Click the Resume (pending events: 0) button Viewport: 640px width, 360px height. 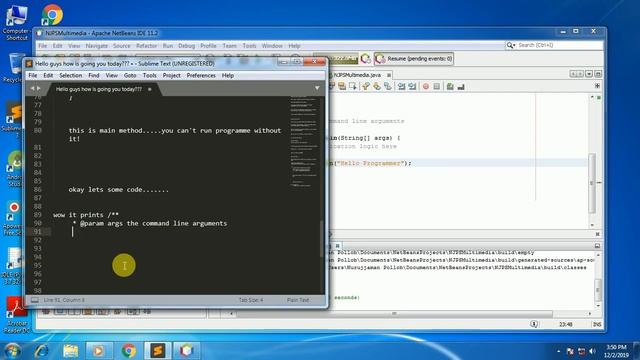(x=414, y=59)
